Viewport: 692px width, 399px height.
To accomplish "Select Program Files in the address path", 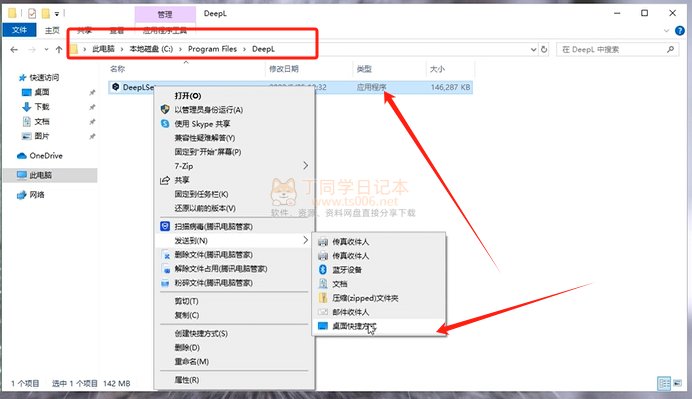I will [212, 49].
